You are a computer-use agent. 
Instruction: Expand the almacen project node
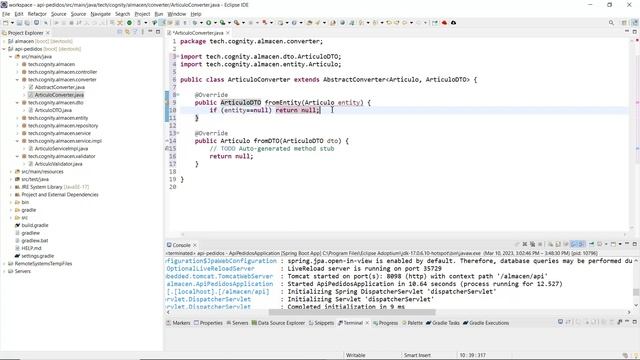[4, 41]
